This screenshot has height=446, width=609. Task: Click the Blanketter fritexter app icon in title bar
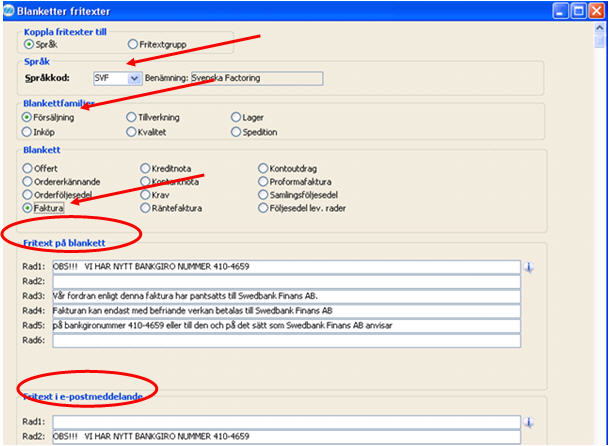[x=9, y=9]
